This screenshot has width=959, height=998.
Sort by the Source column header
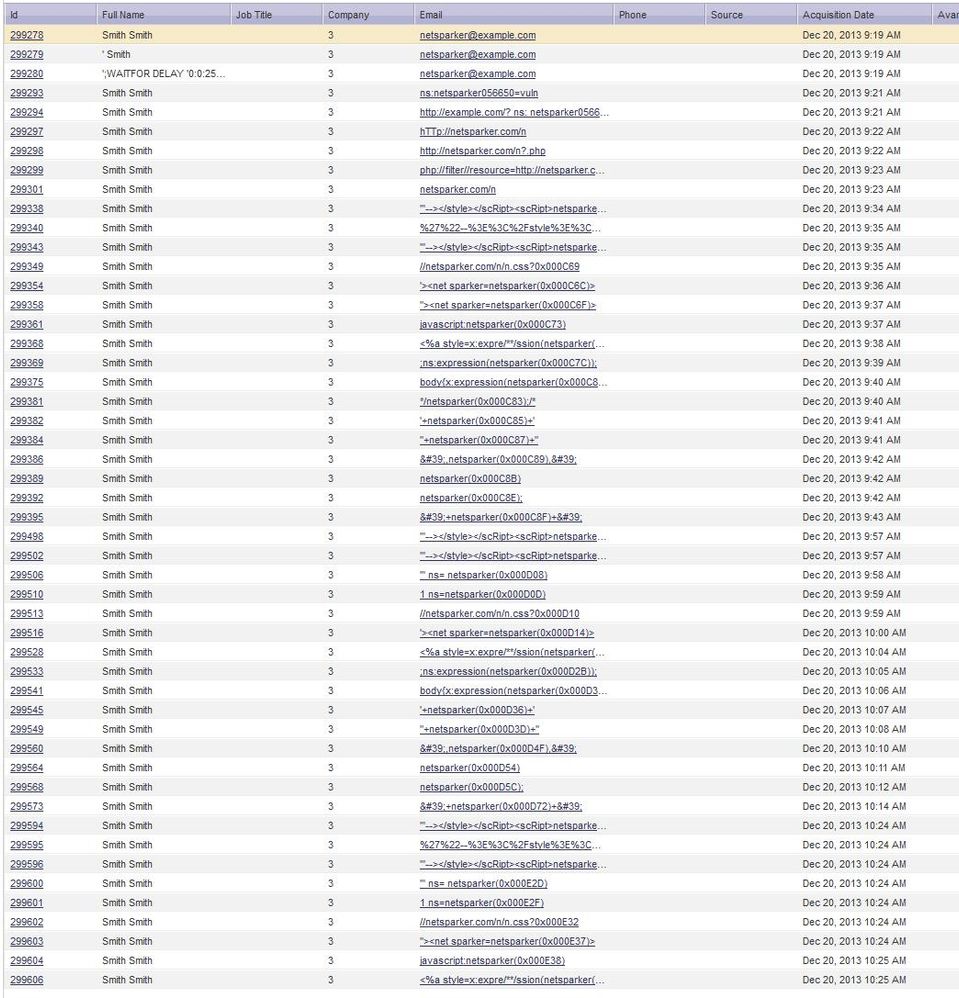point(726,15)
